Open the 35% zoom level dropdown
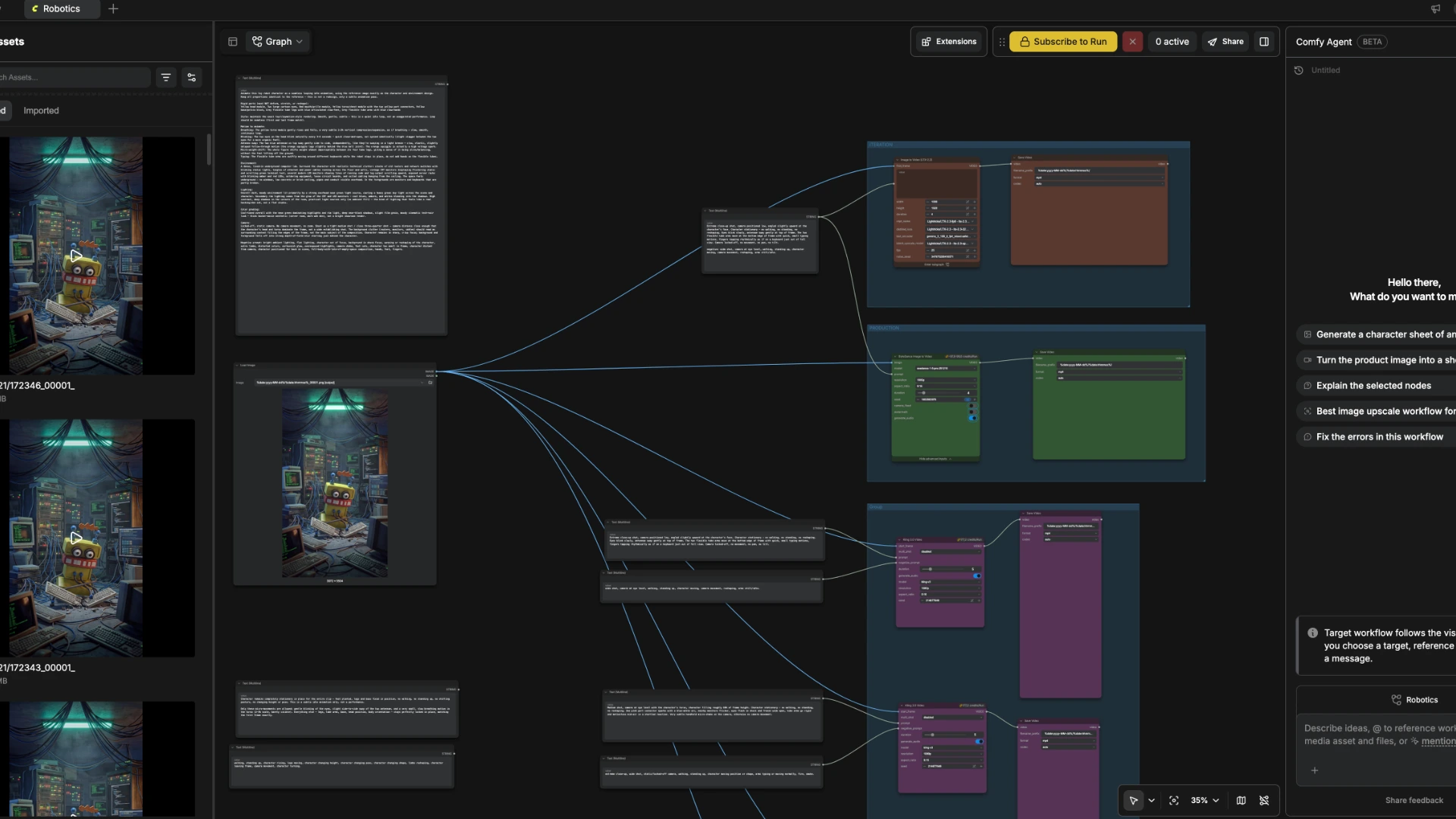The image size is (1456, 819). [x=1204, y=800]
